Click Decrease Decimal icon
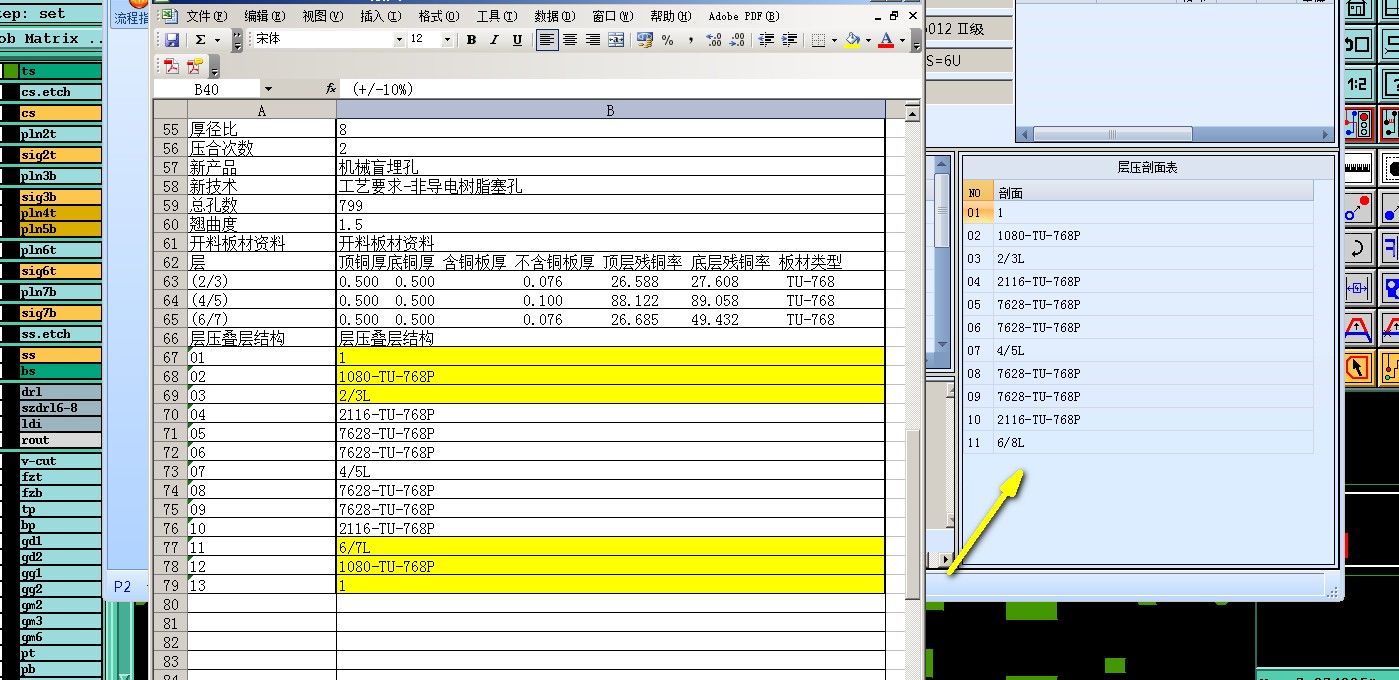This screenshot has height=680, width=1399. 737,40
